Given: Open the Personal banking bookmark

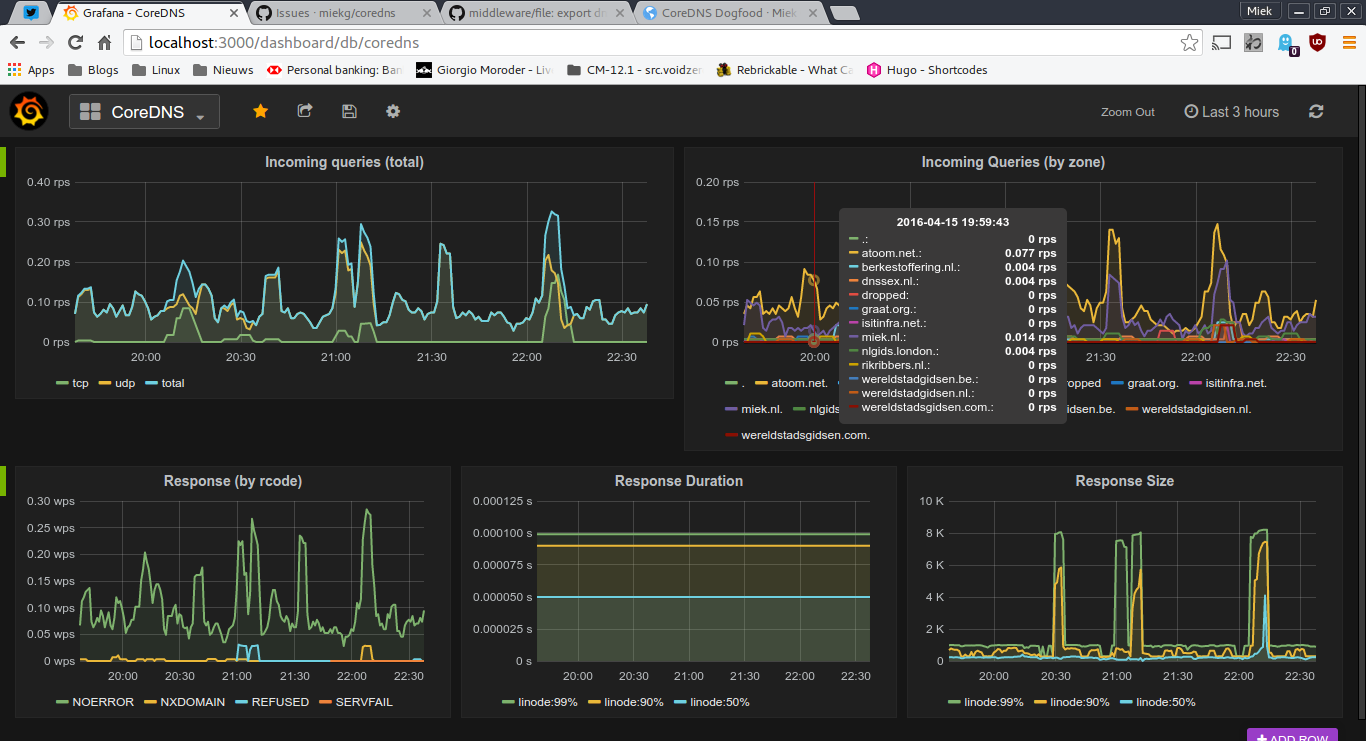Looking at the screenshot, I should [x=334, y=70].
